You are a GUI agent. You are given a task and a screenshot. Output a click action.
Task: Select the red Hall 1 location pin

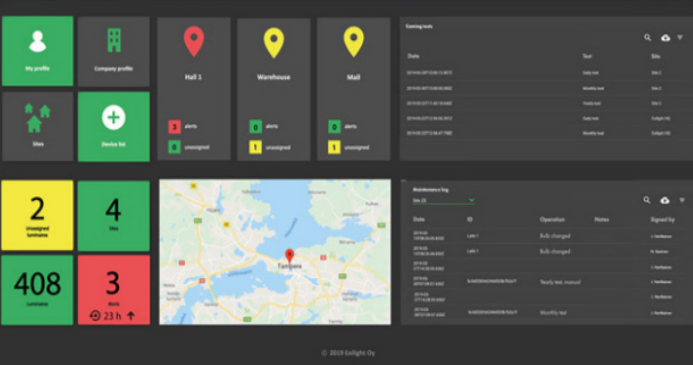(194, 42)
